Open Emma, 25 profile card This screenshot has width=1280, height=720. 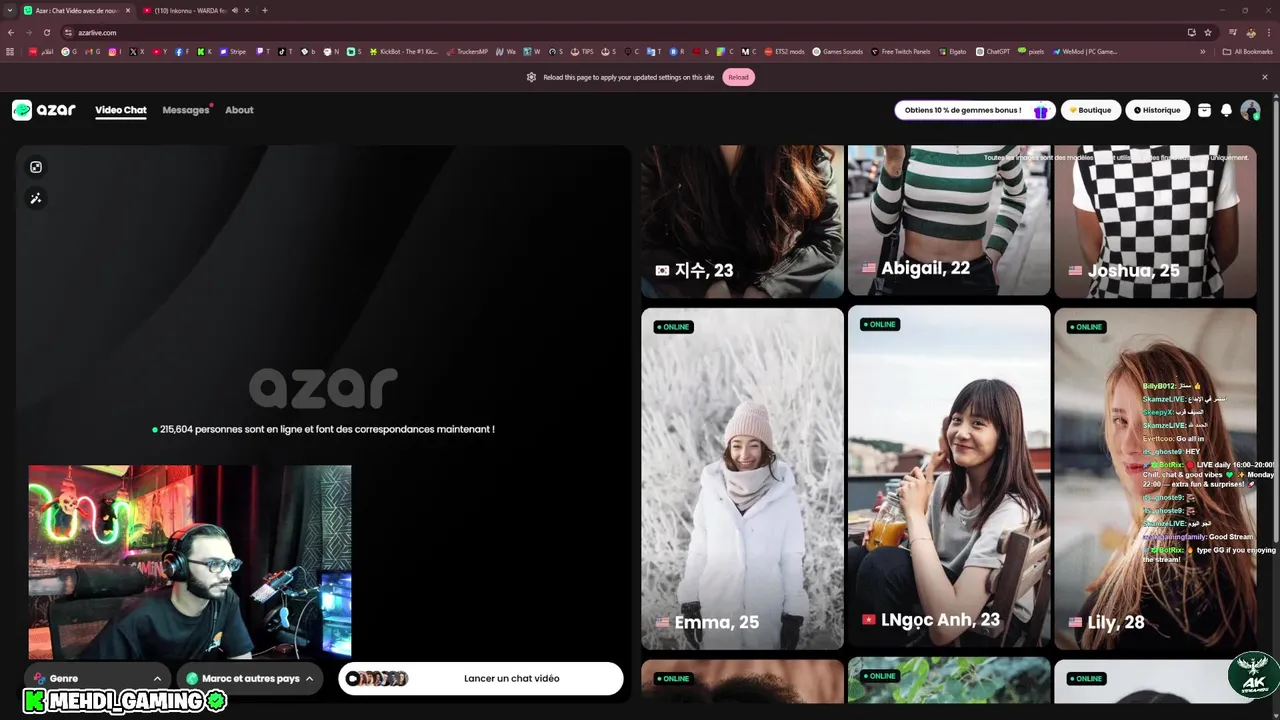[742, 478]
